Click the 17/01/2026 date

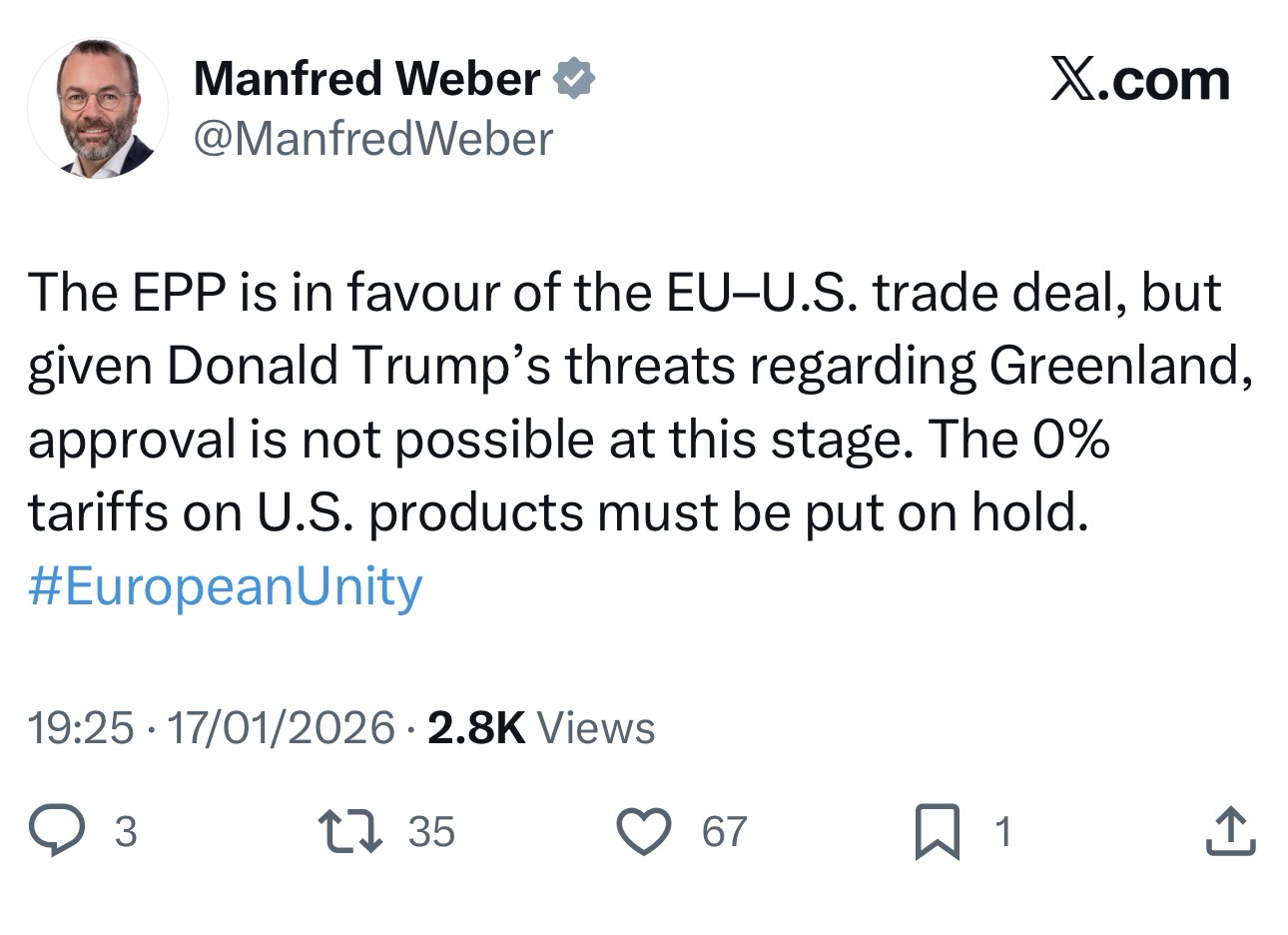click(x=281, y=727)
